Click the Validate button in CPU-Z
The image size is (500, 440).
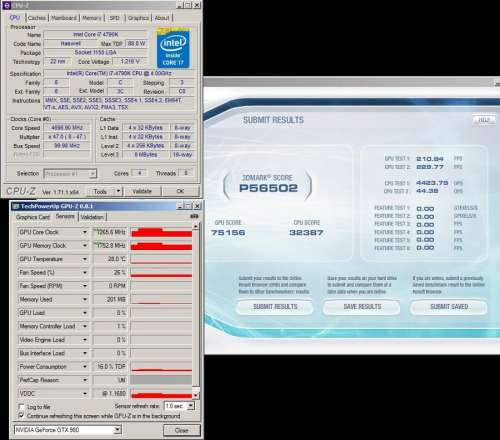142,192
